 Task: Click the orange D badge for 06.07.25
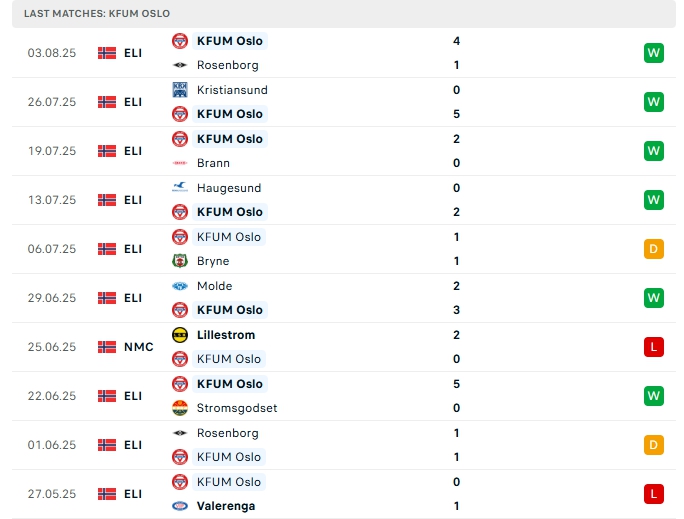pos(654,249)
